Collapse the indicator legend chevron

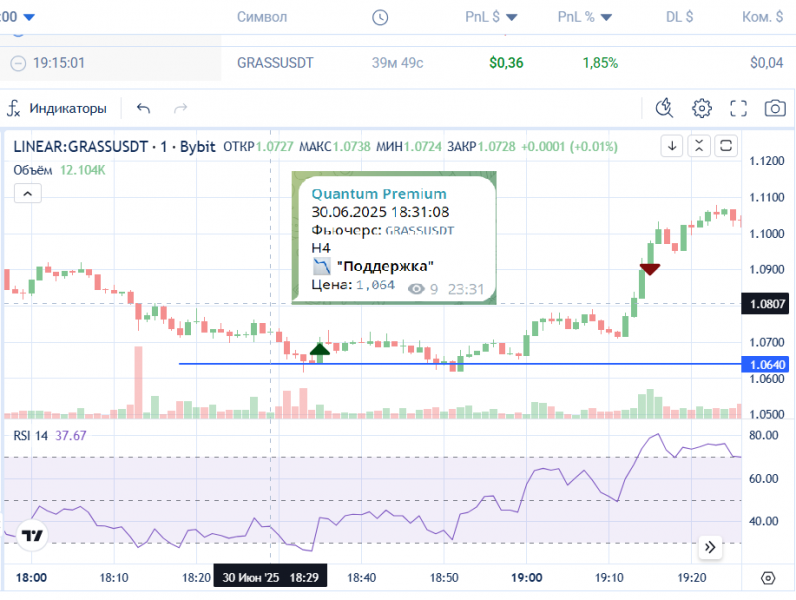28,193
